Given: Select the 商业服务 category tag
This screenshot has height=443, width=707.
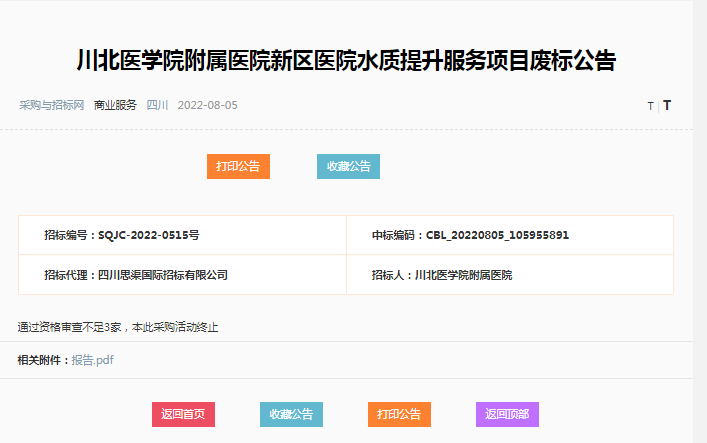Looking at the screenshot, I should point(115,105).
